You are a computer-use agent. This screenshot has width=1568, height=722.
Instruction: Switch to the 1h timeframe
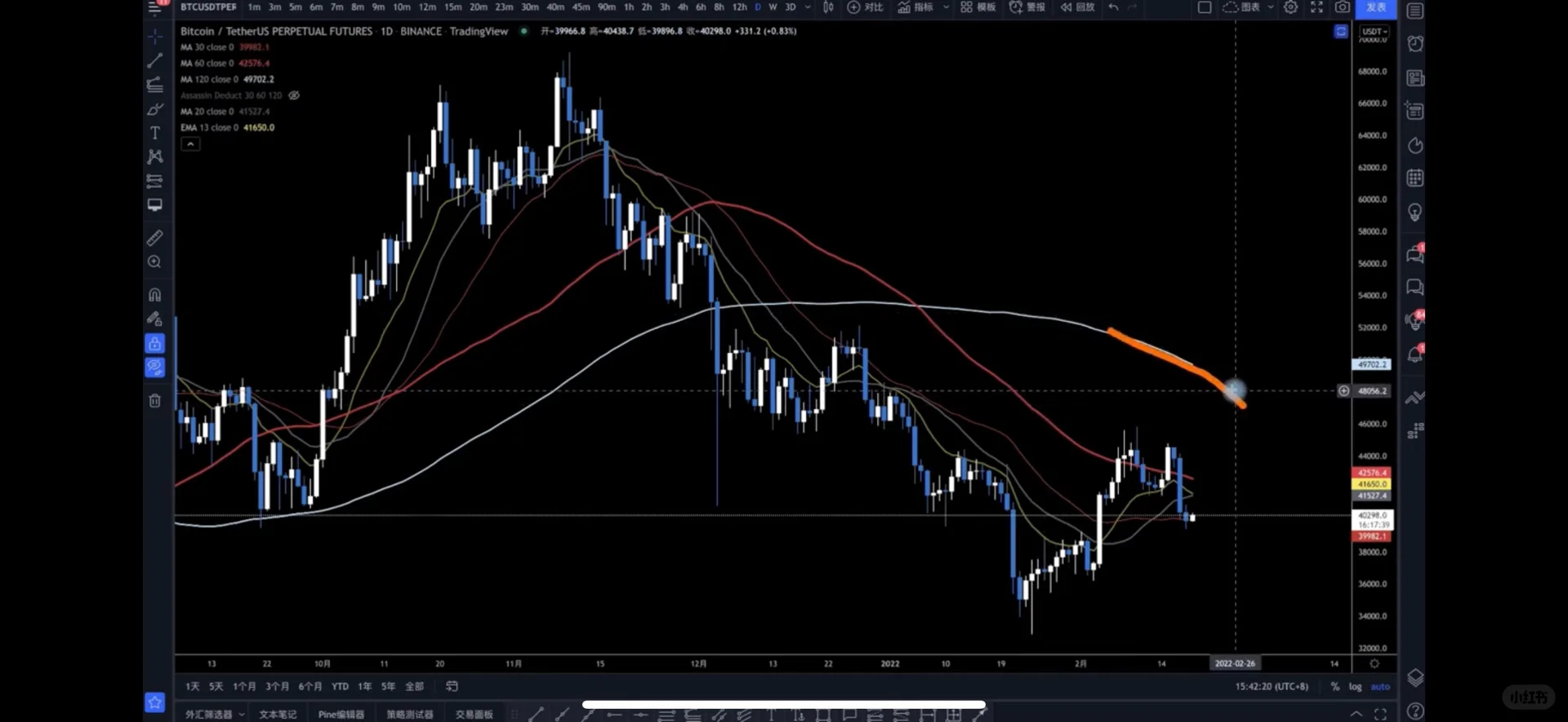pos(629,7)
